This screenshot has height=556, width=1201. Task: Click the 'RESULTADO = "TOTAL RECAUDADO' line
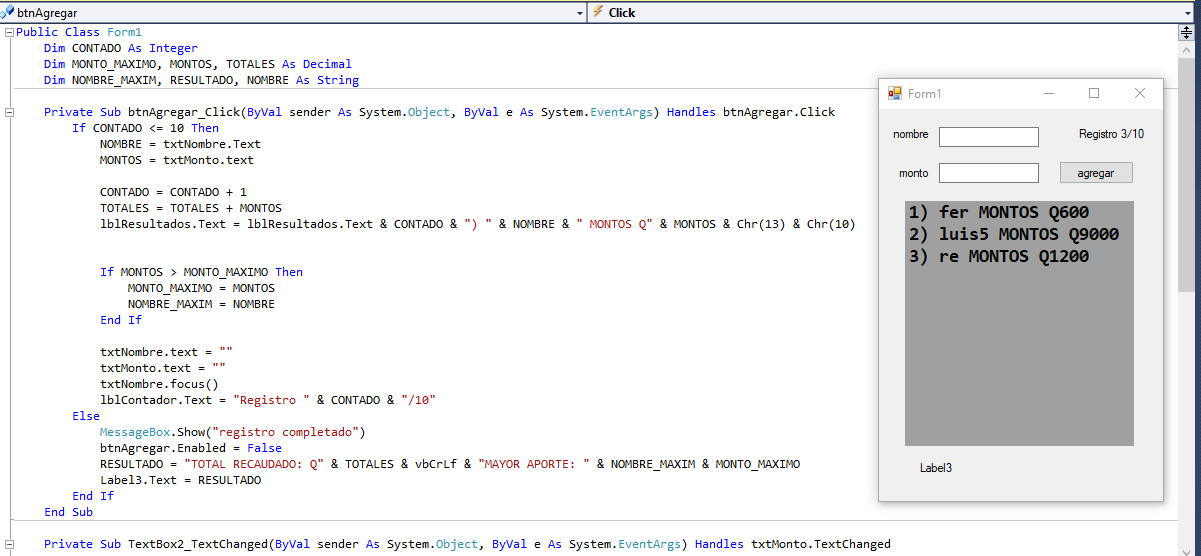click(450, 464)
